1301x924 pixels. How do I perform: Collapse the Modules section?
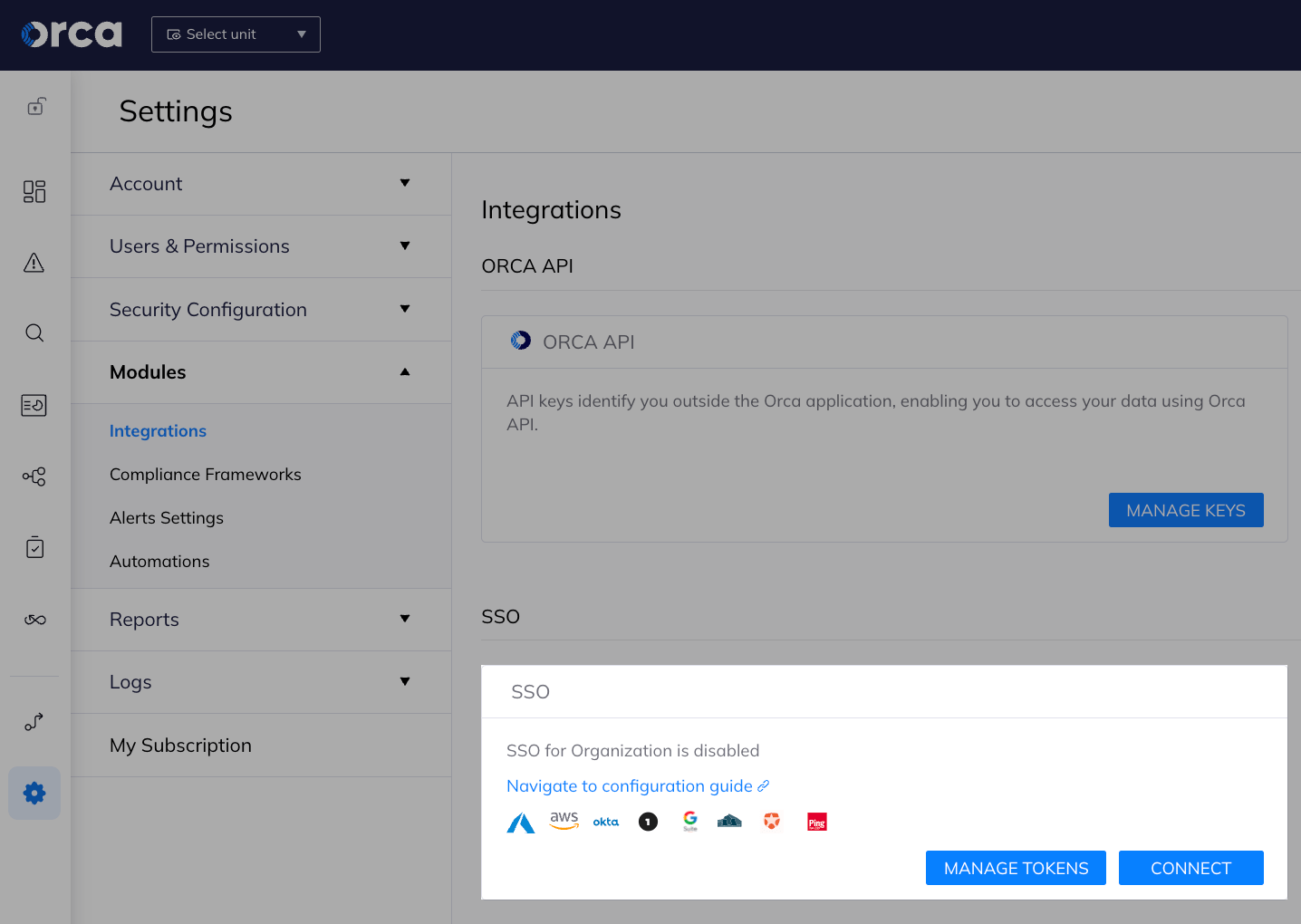tap(261, 371)
